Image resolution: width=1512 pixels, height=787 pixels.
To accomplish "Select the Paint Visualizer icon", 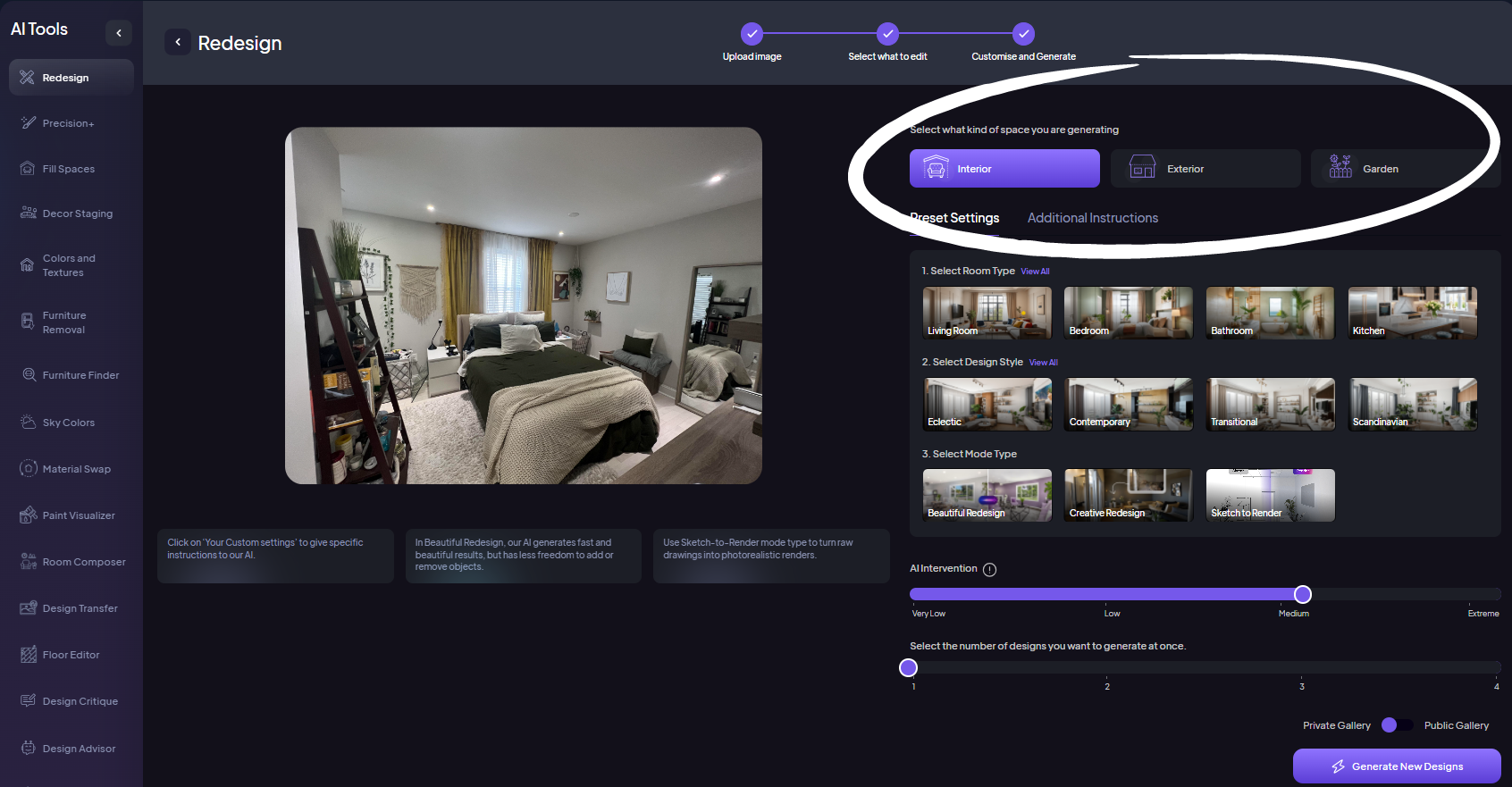I will click(x=28, y=515).
